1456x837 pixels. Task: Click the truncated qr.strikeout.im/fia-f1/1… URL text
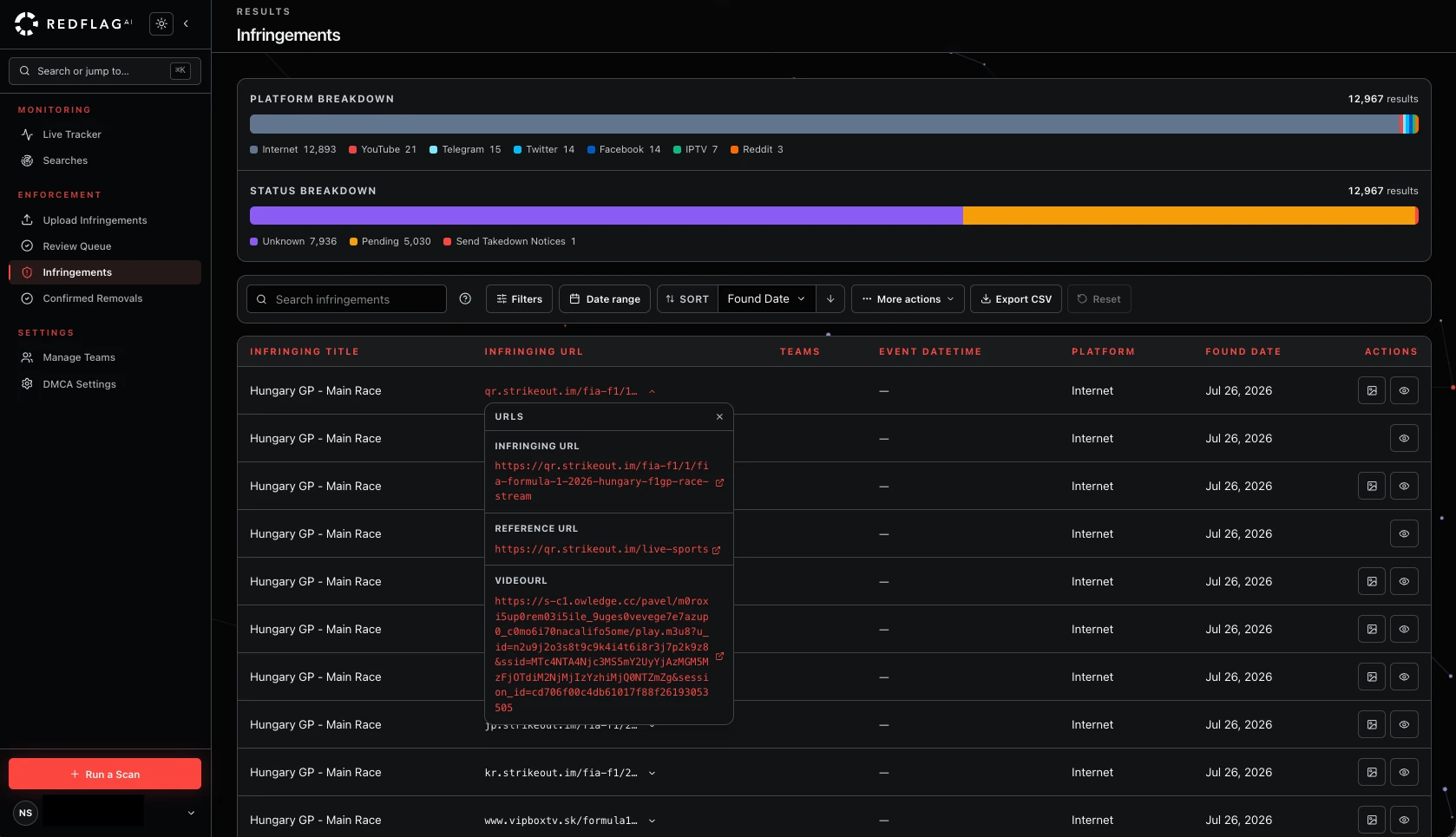pyautogui.click(x=561, y=391)
